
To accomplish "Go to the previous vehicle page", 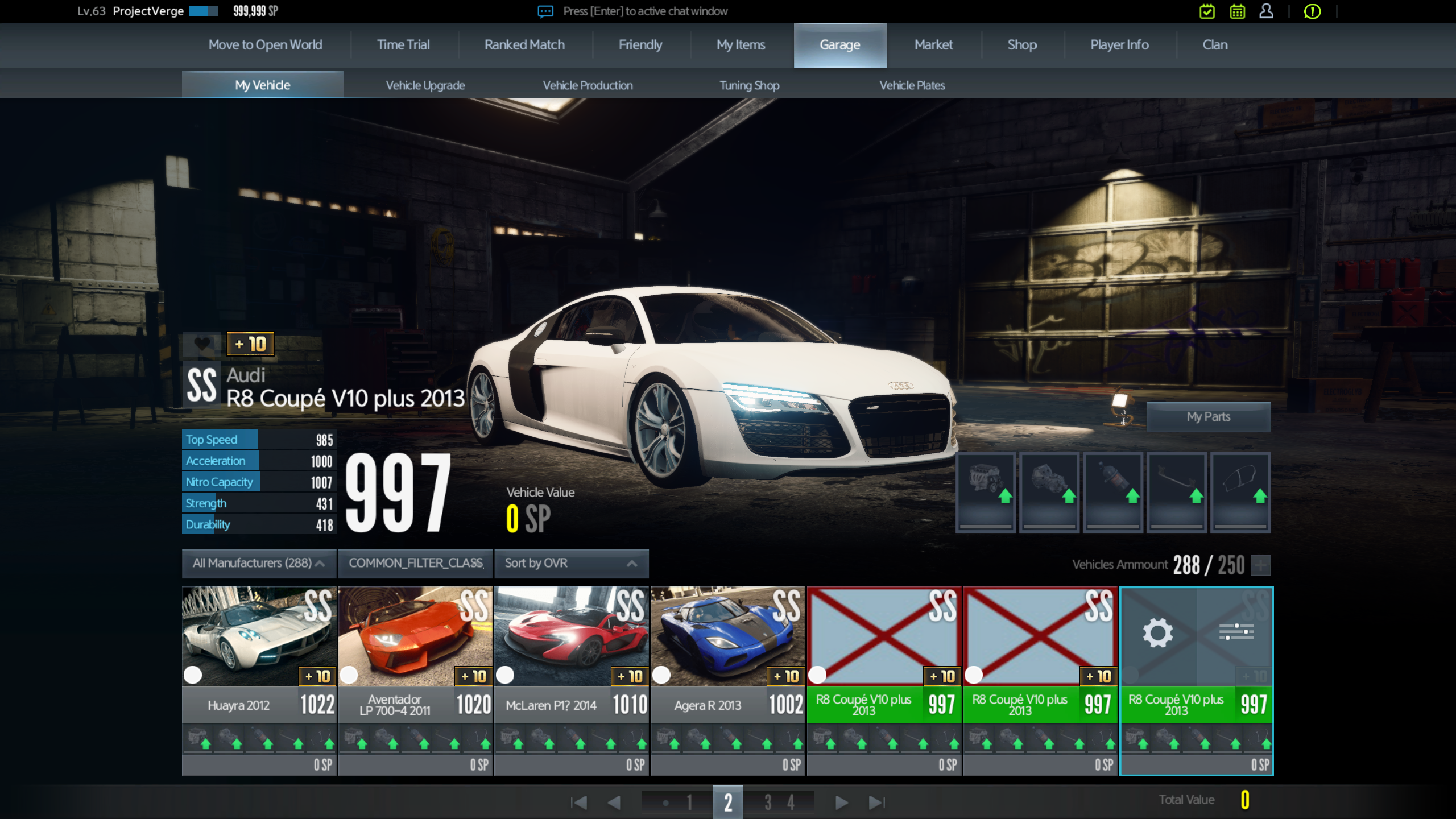I will click(x=614, y=803).
